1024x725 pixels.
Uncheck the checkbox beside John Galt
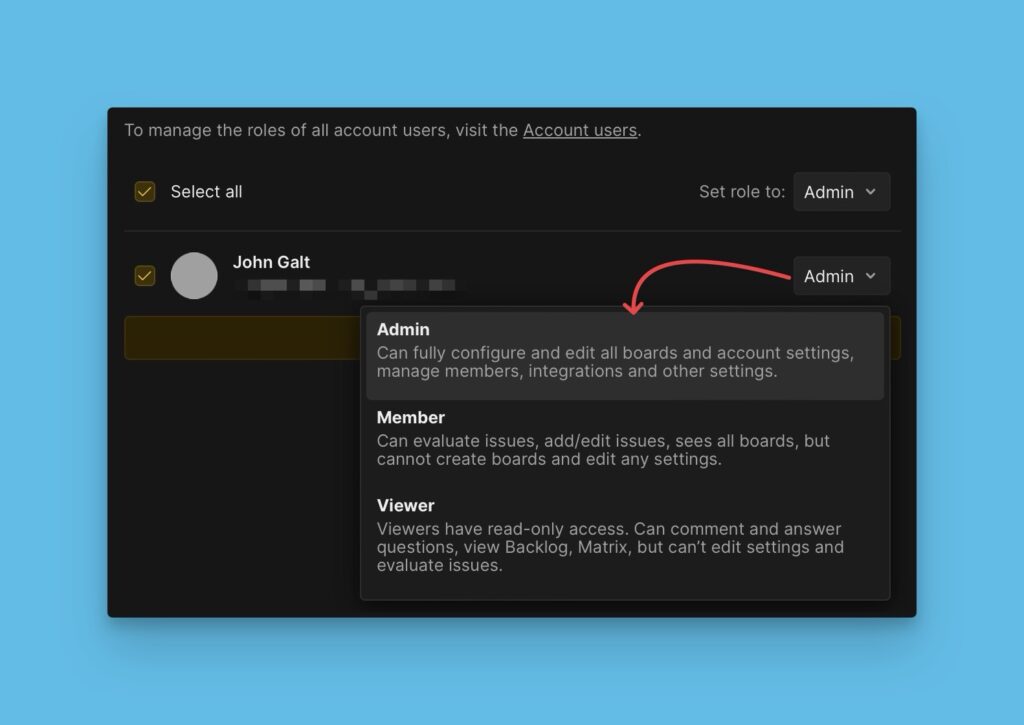pyautogui.click(x=145, y=276)
